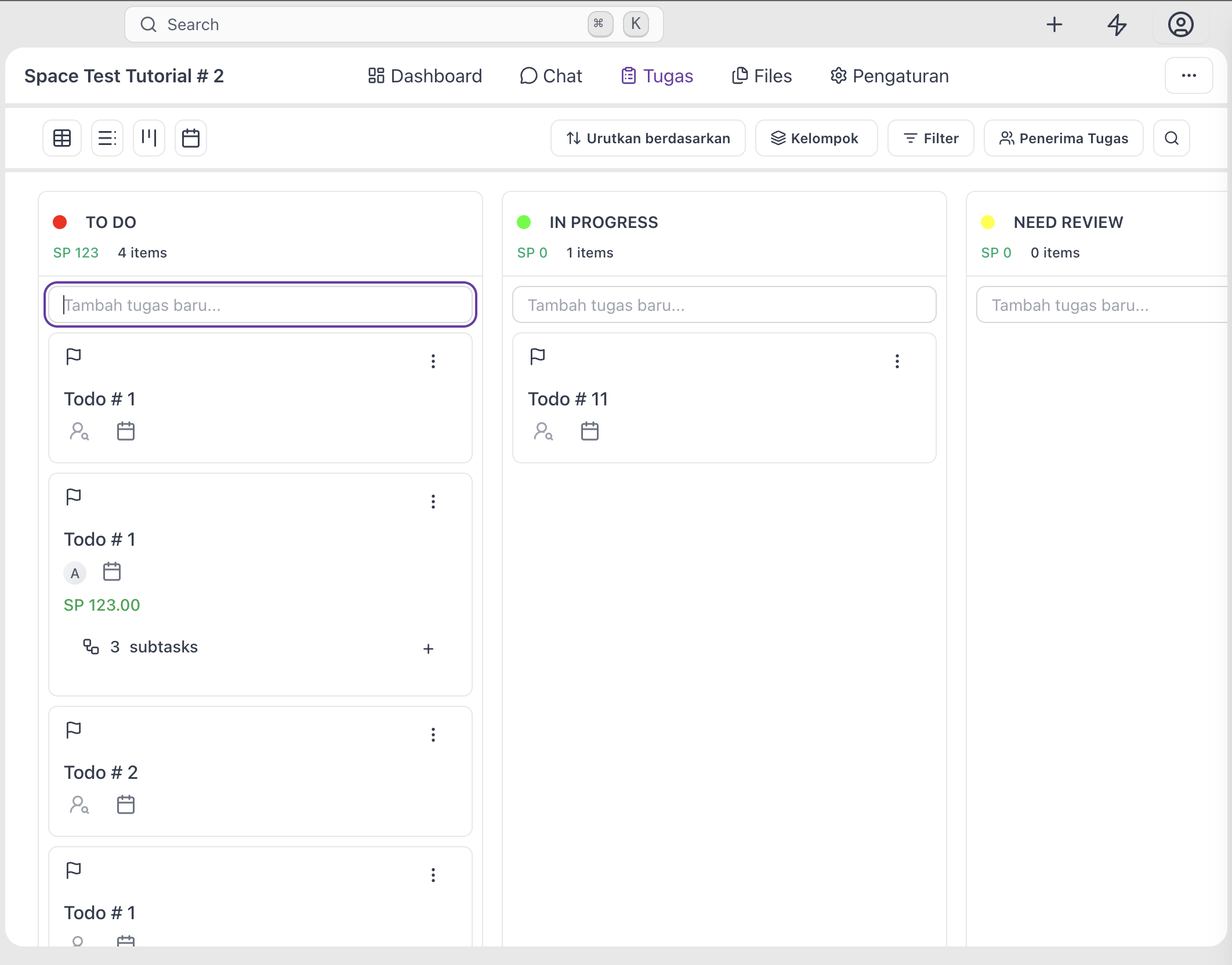Open Urutkan berdasarkan sort dropdown
This screenshot has height=965, width=1232.
point(648,138)
